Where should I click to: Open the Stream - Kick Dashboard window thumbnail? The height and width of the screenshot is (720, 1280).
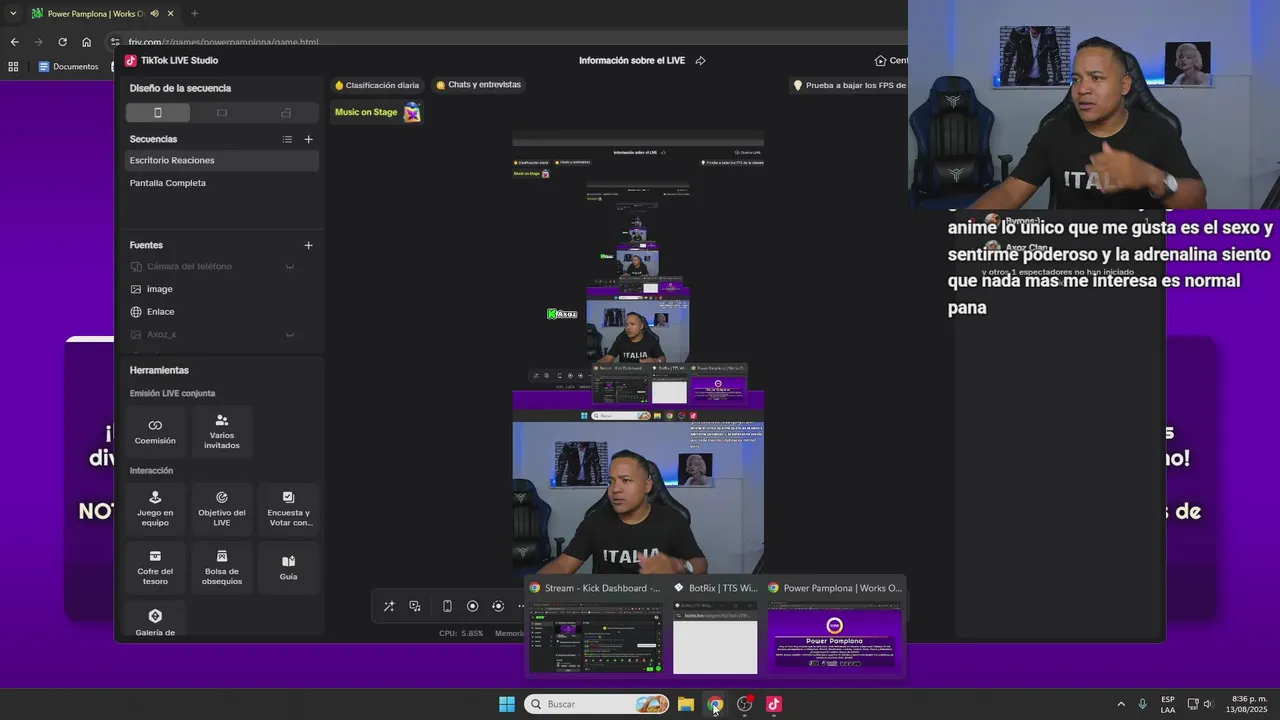595,627
